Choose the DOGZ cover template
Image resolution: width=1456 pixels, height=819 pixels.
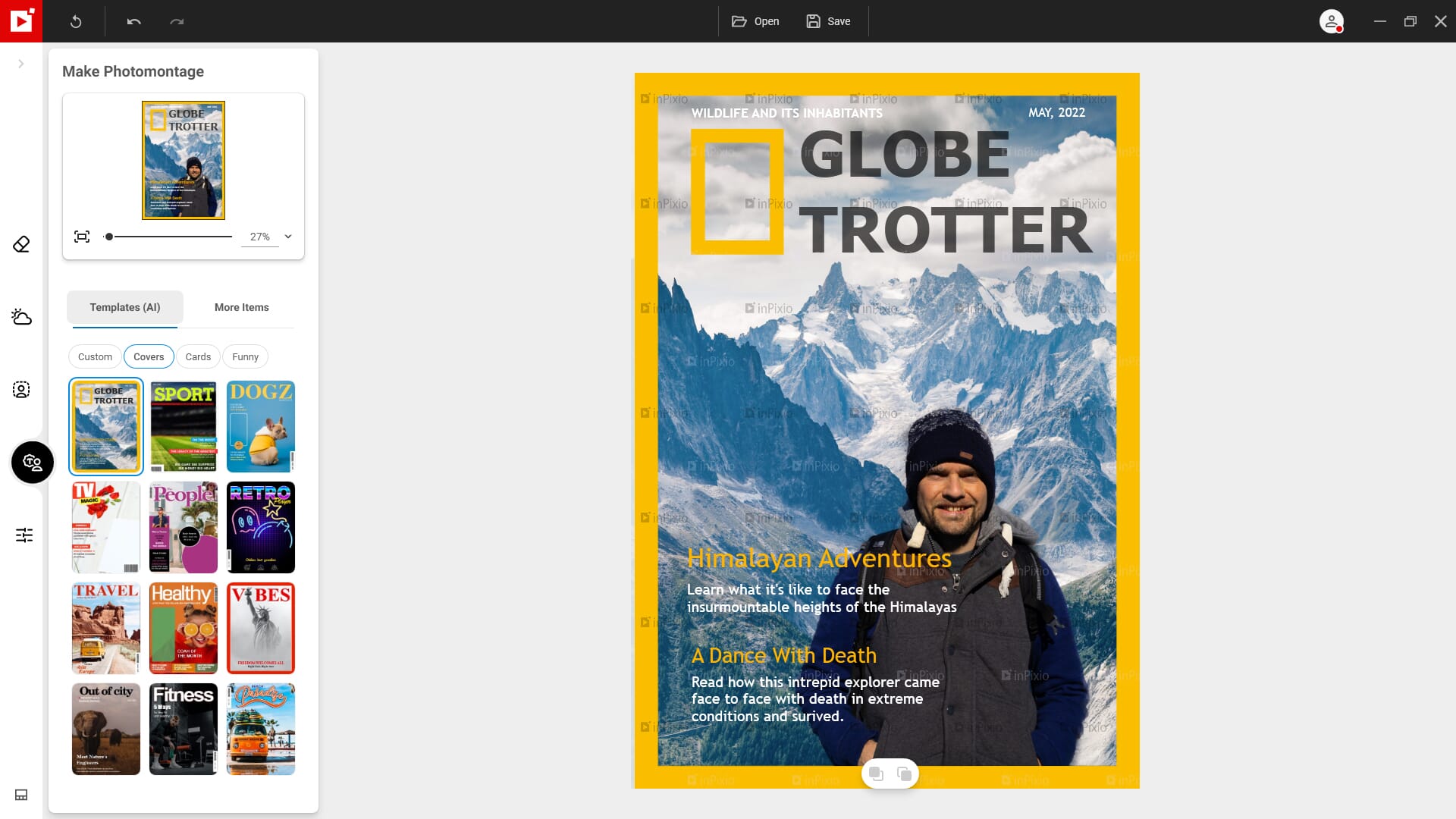tap(261, 426)
